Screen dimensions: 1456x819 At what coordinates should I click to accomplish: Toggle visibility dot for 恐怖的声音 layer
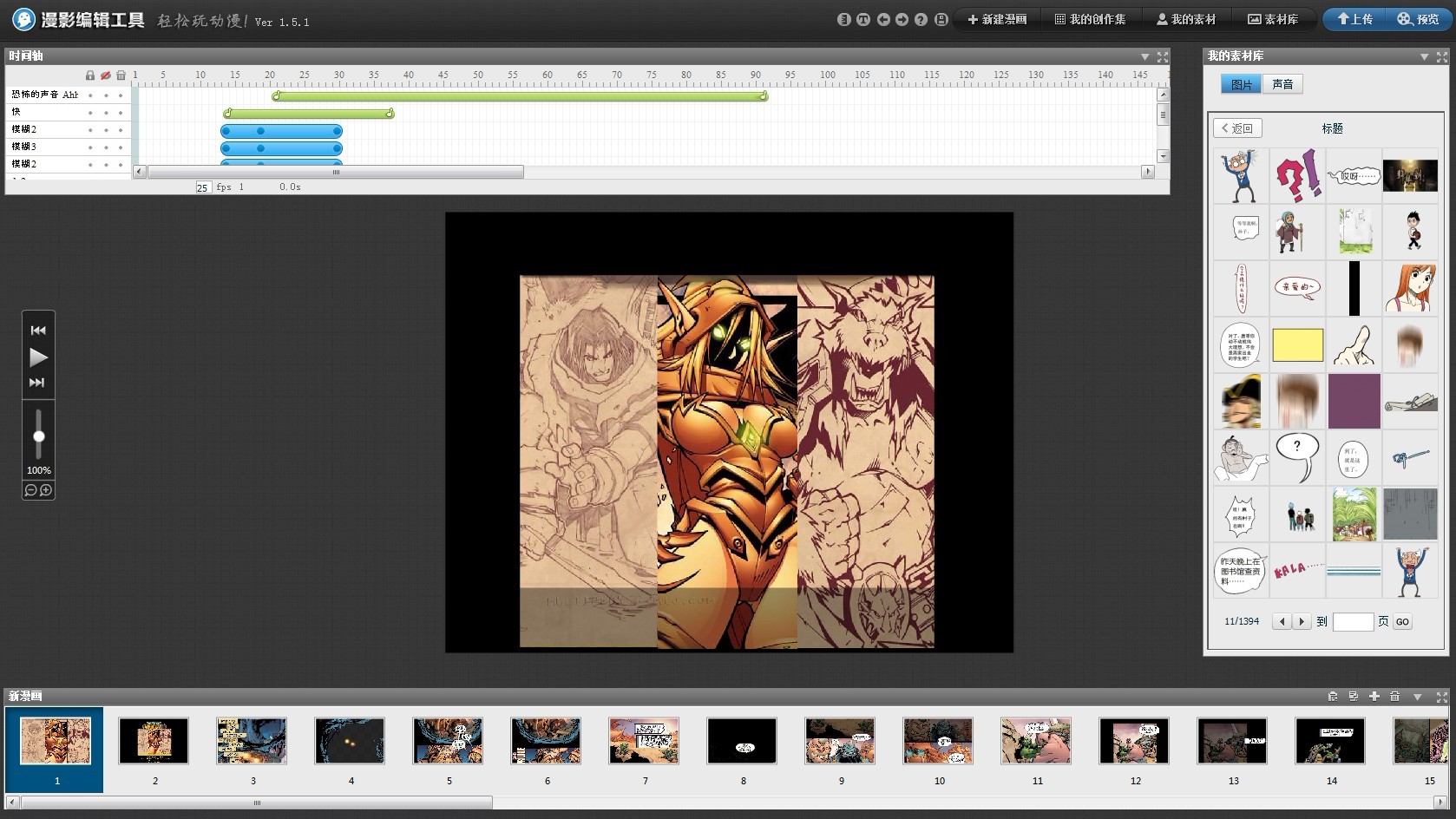tap(106, 95)
